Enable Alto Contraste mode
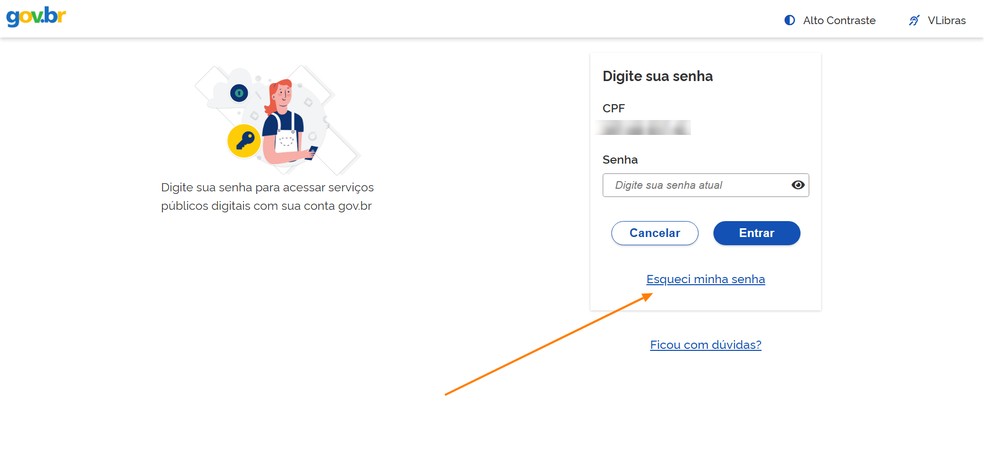This screenshot has height=474, width=984. (x=830, y=20)
